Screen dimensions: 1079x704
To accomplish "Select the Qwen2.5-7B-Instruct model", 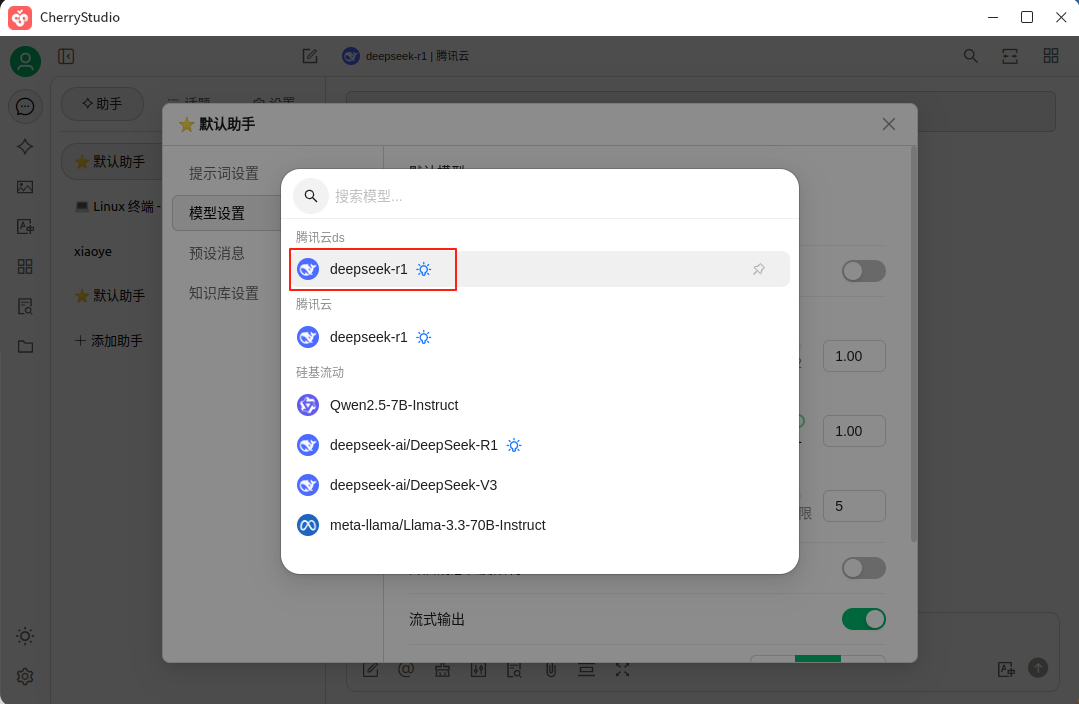I will pyautogui.click(x=394, y=405).
